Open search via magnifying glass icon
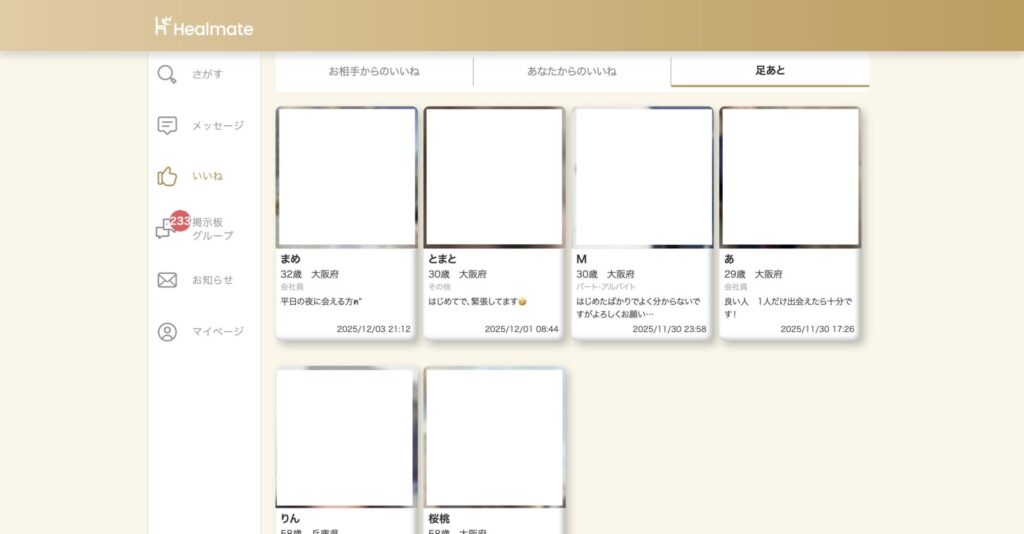The width and height of the screenshot is (1024, 534). pyautogui.click(x=167, y=74)
